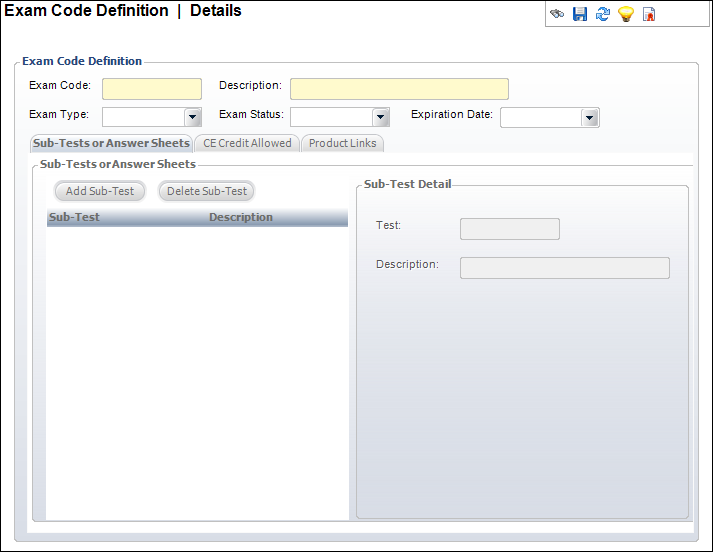
Task: Expand the Exam Status dropdown
Action: 381,118
